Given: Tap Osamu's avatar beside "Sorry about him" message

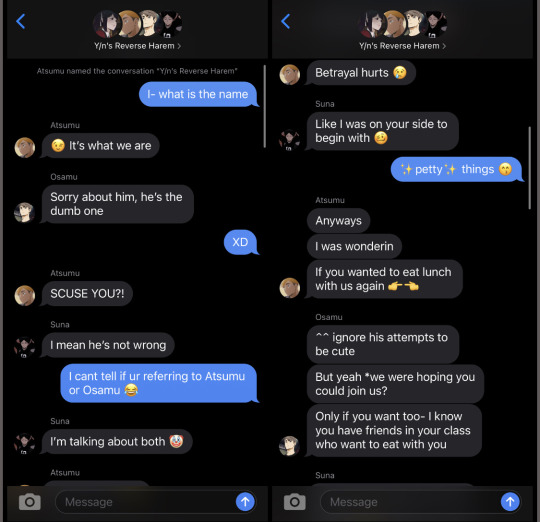Looking at the screenshot, I should 24,212.
